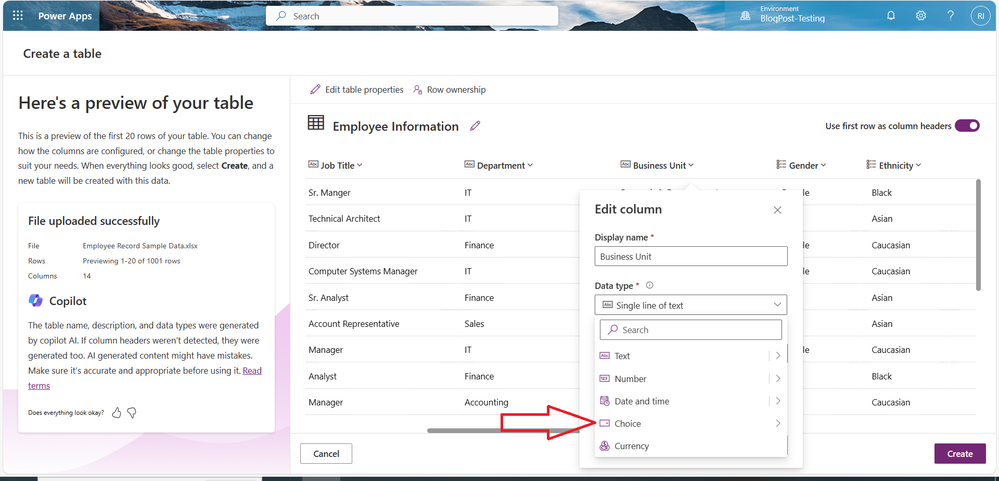This screenshot has height=481, width=999.
Task: Select the Currency data type
Action: [x=691, y=446]
